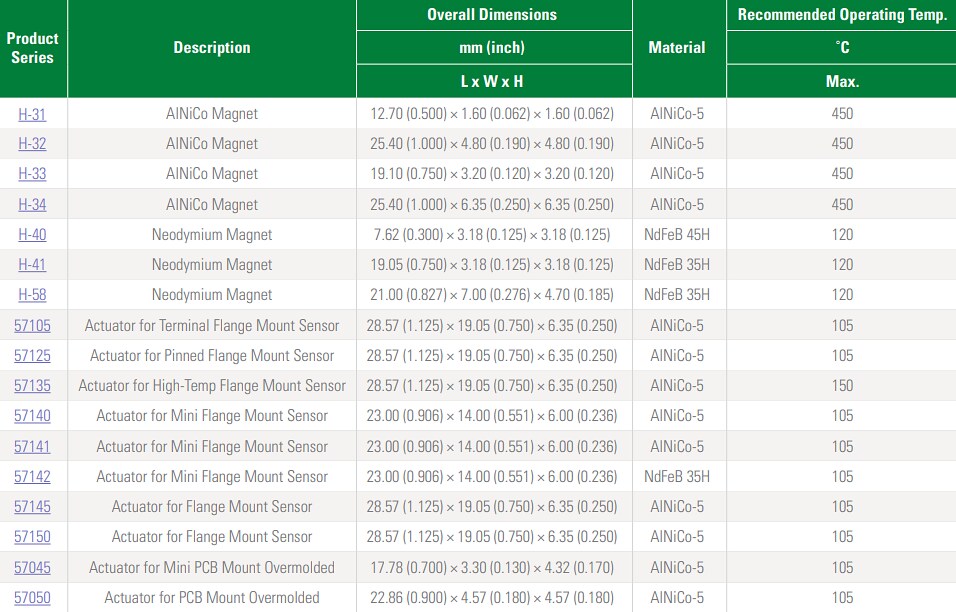Open product series 57135 link
Viewport: 956px width, 612px height.
click(x=32, y=385)
